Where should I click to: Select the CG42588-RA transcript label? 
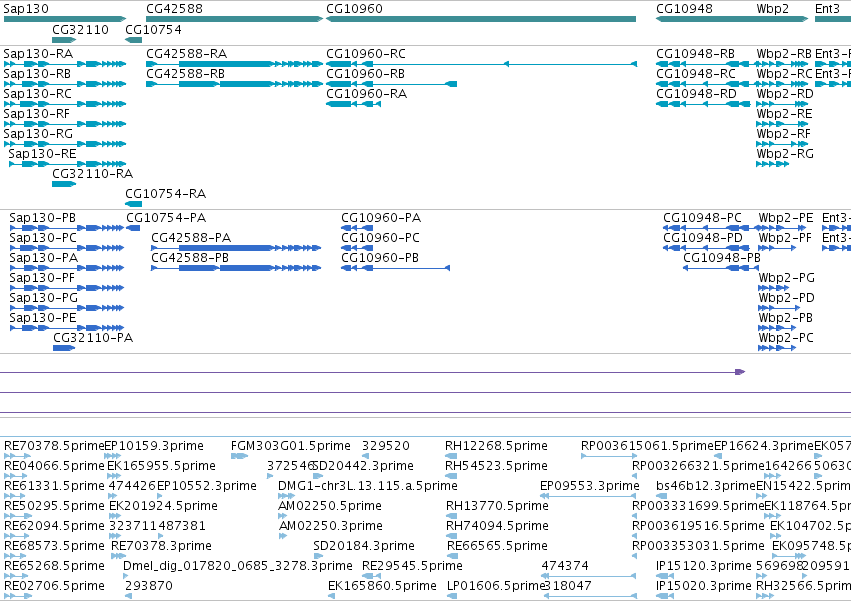click(x=187, y=54)
